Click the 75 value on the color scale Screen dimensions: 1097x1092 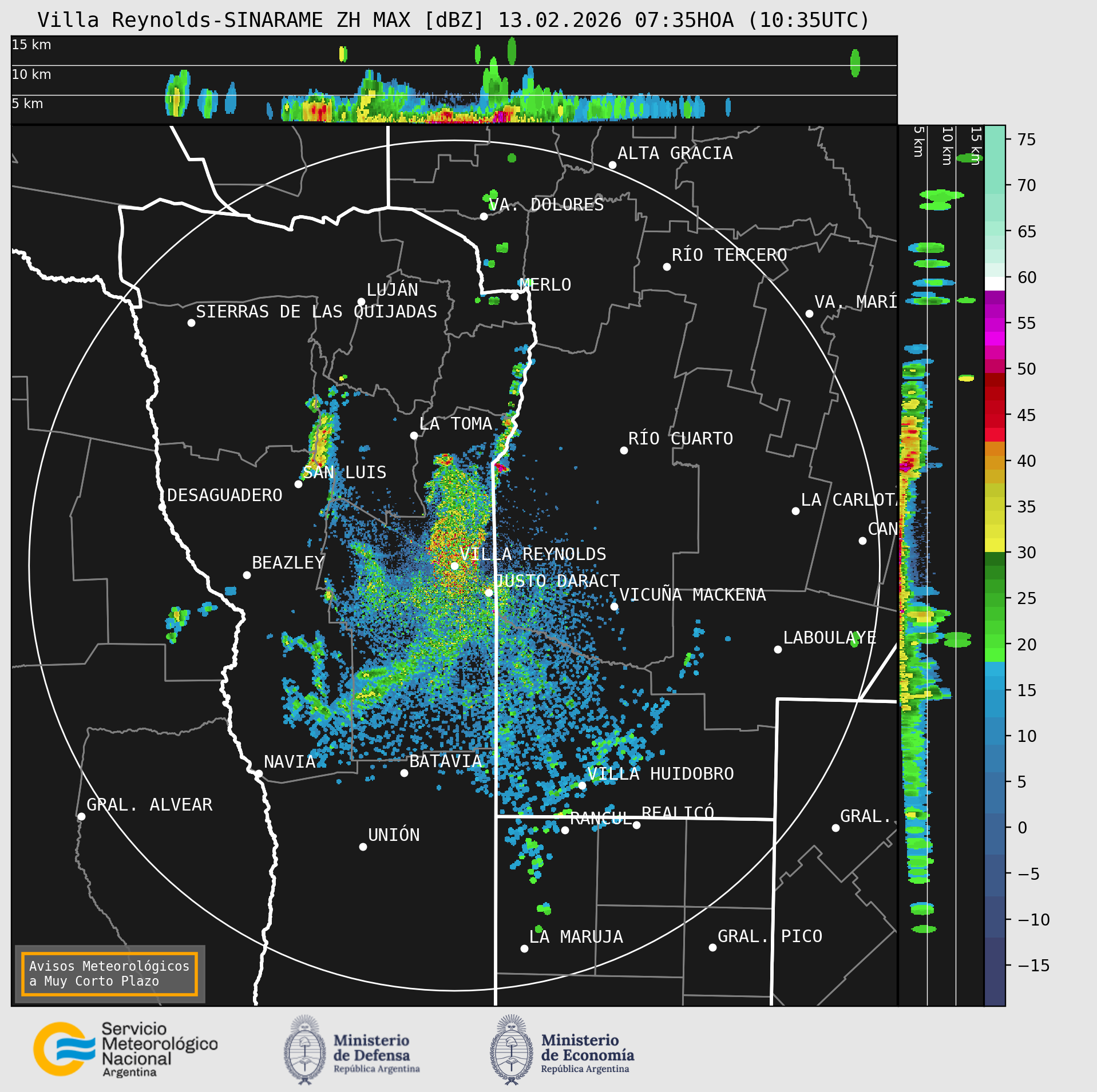tap(1027, 140)
